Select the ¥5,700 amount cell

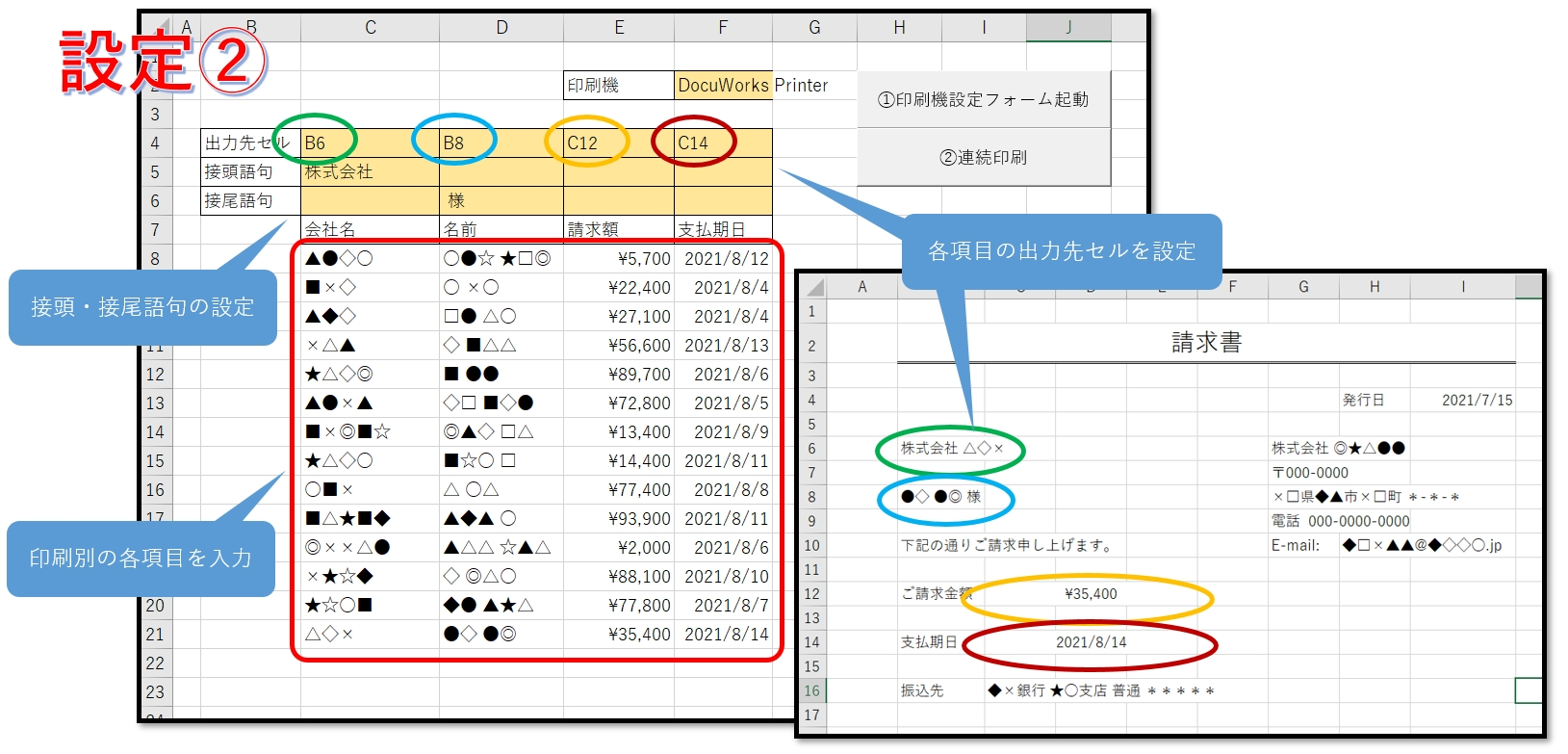619,258
